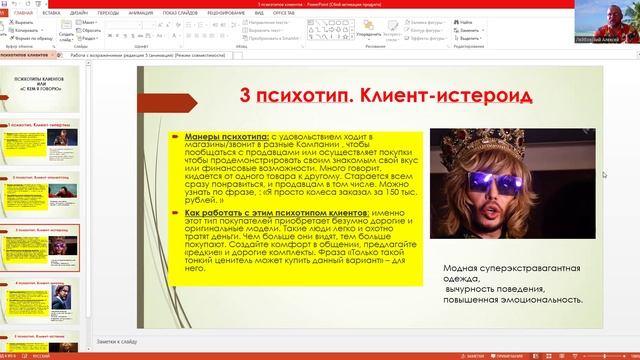This screenshot has width=640, height=360.
Task: Switch to Вид ribbon tab
Action: point(259,13)
